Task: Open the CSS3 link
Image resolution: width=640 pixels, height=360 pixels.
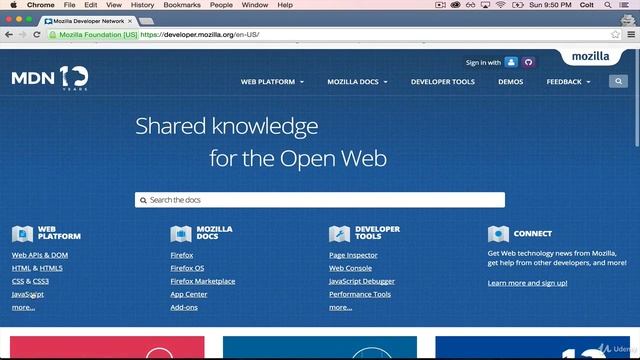Action: 41,281
